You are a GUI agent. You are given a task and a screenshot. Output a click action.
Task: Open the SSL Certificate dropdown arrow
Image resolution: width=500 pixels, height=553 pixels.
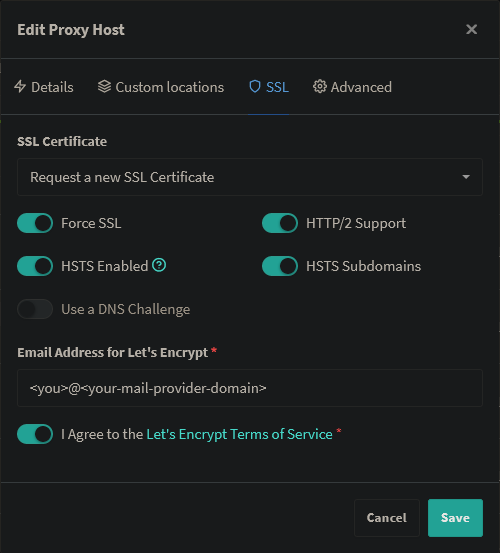tap(466, 177)
